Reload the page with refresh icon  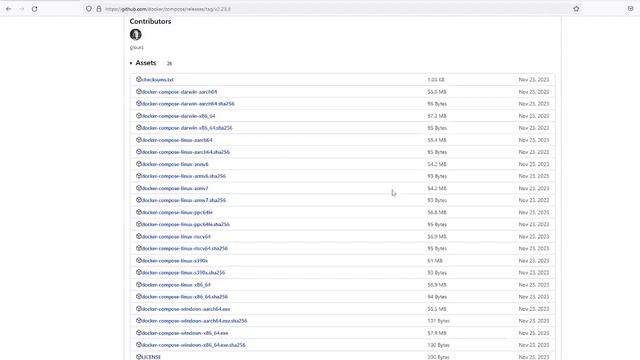pos(35,9)
